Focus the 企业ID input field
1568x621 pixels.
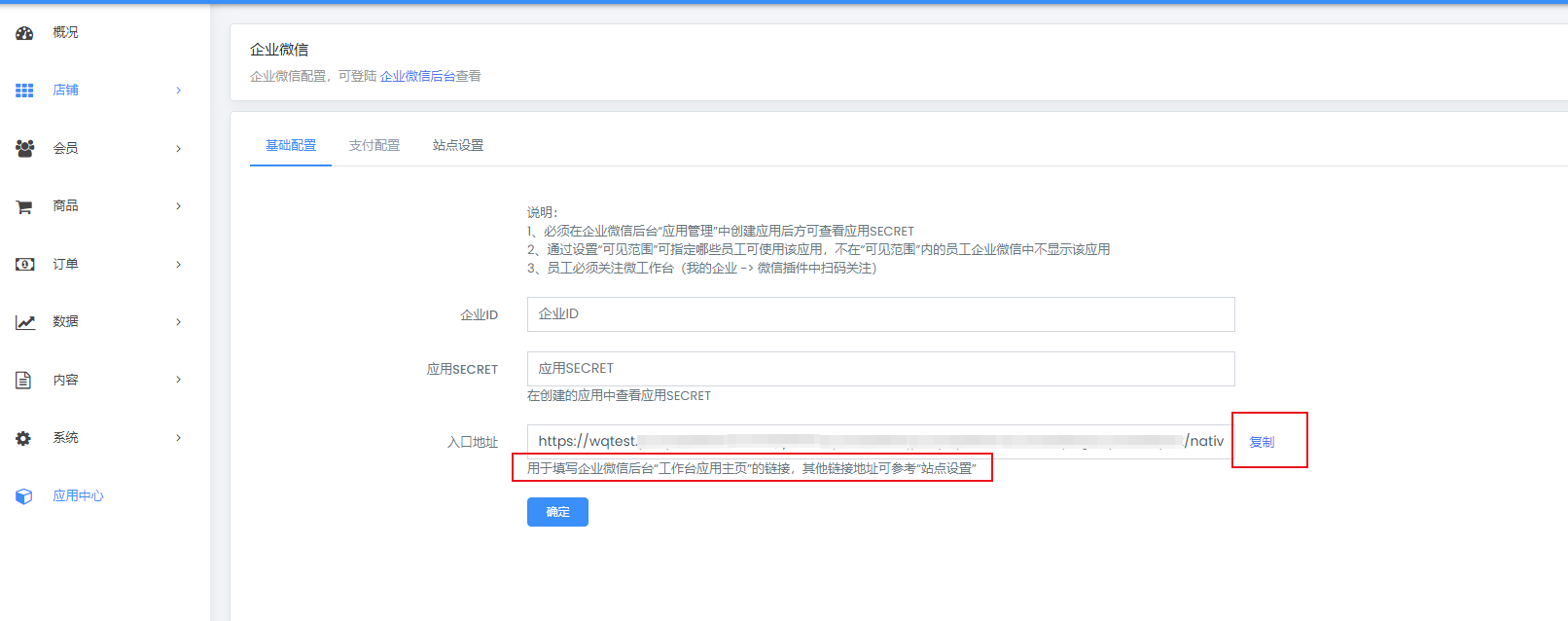pyautogui.click(x=881, y=314)
